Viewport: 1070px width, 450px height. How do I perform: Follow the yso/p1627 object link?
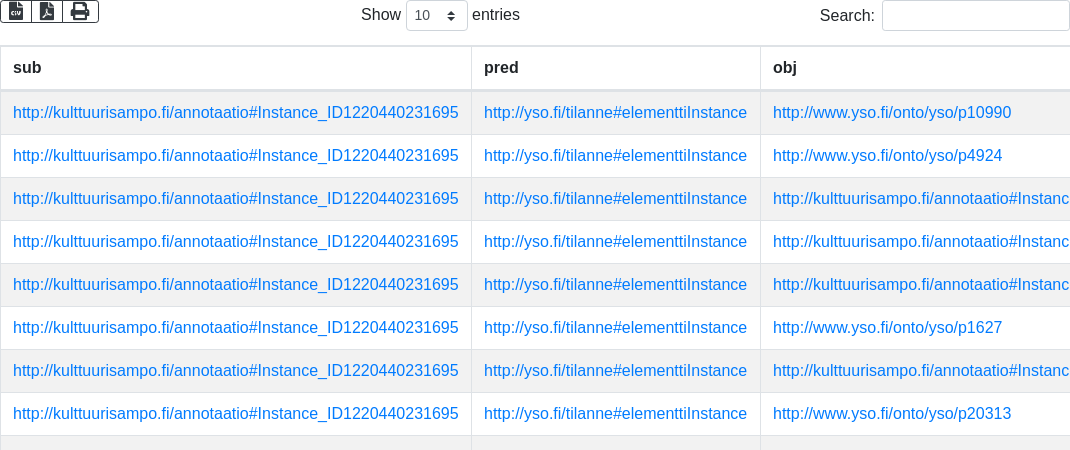887,328
